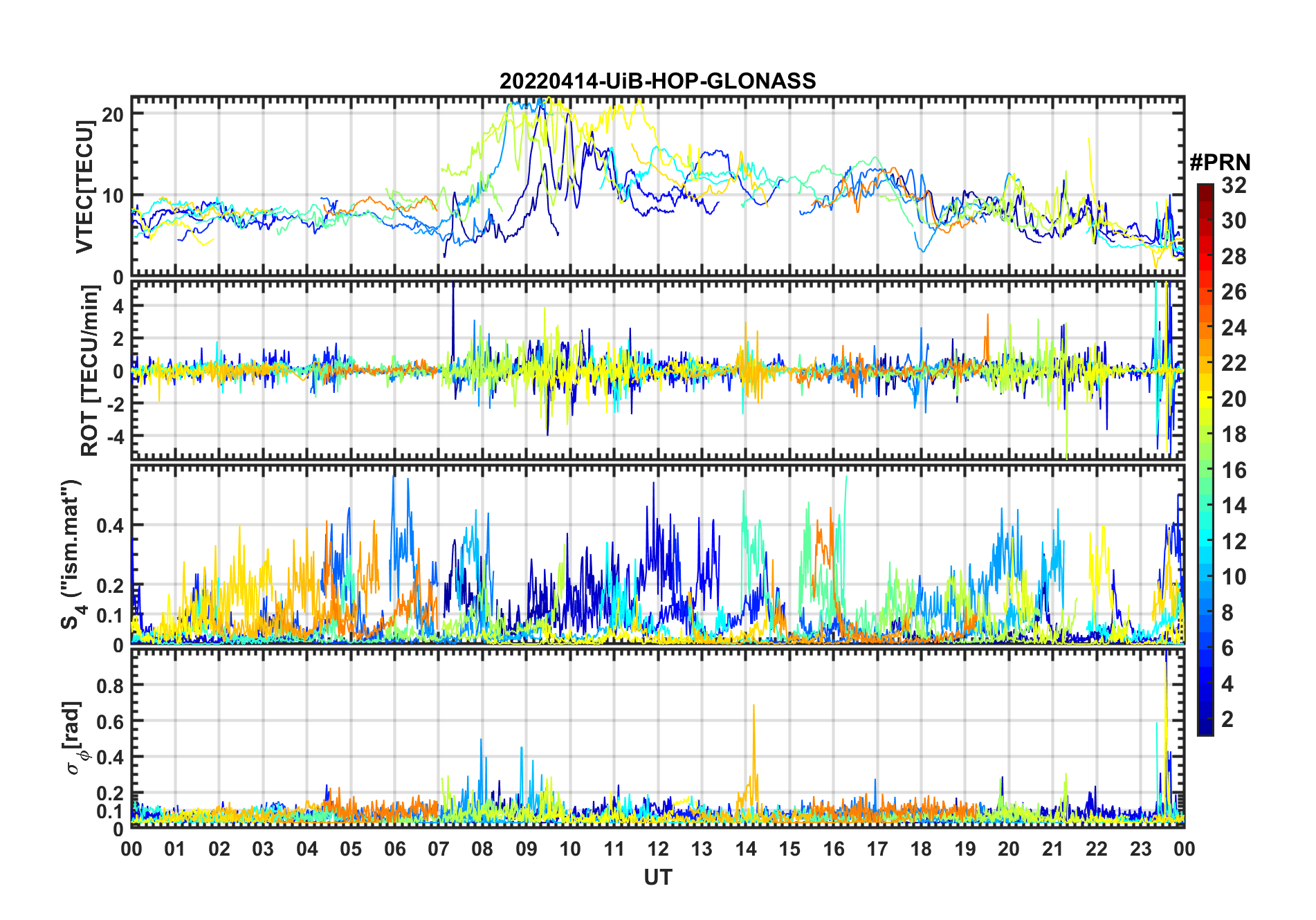The width and height of the screenshot is (1316, 920).
Task: Select the PRN colorbar tick "8"
Action: point(1227,613)
